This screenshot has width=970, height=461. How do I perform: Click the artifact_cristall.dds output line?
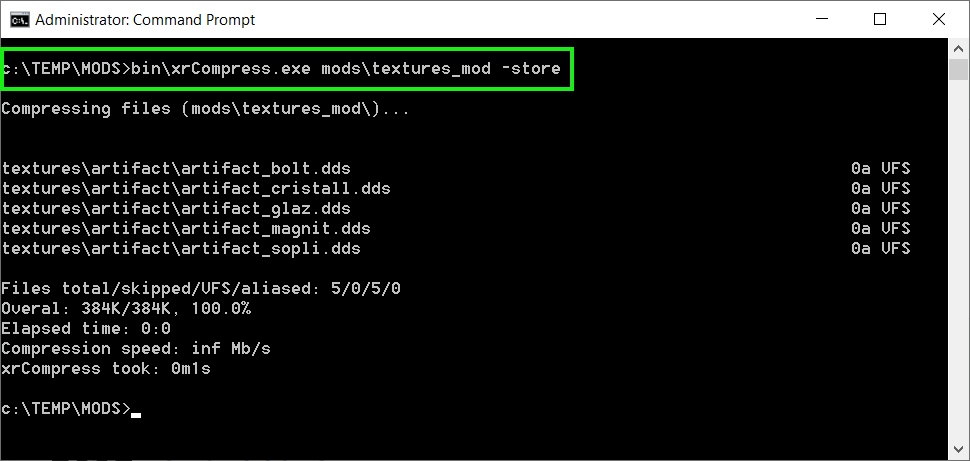(x=196, y=189)
